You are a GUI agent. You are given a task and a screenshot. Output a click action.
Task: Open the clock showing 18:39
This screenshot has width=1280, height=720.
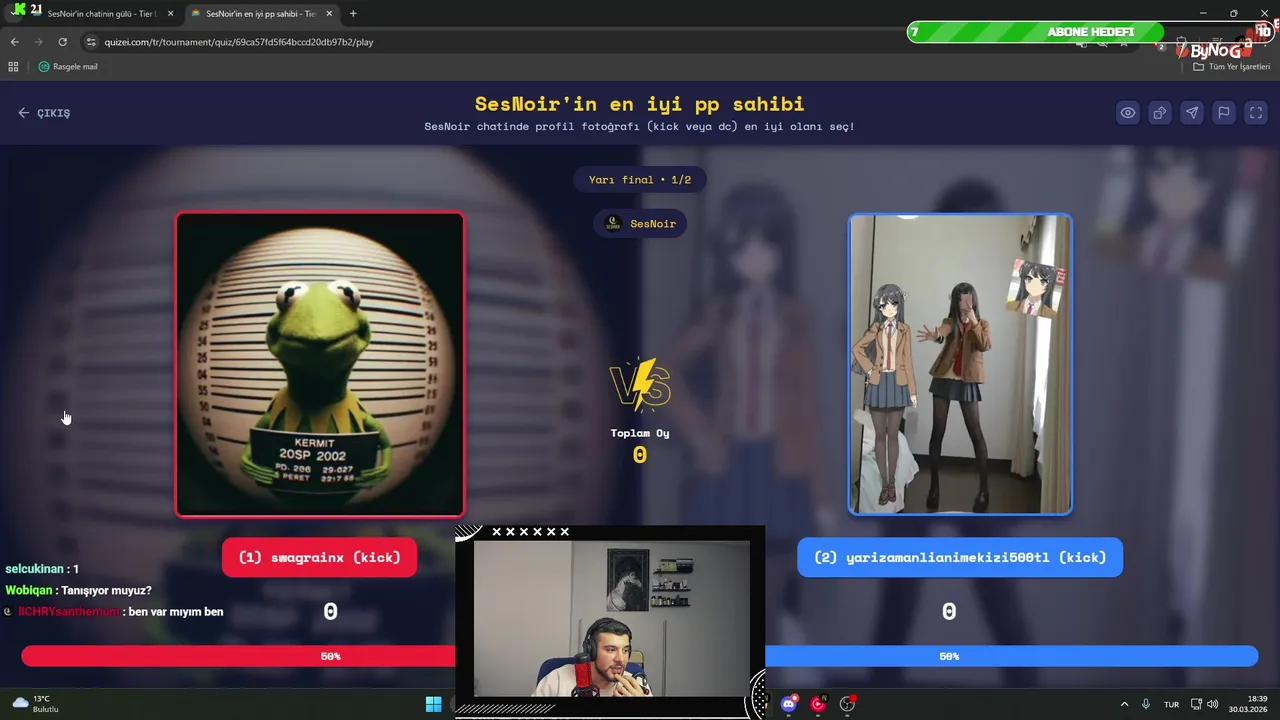pos(1249,704)
